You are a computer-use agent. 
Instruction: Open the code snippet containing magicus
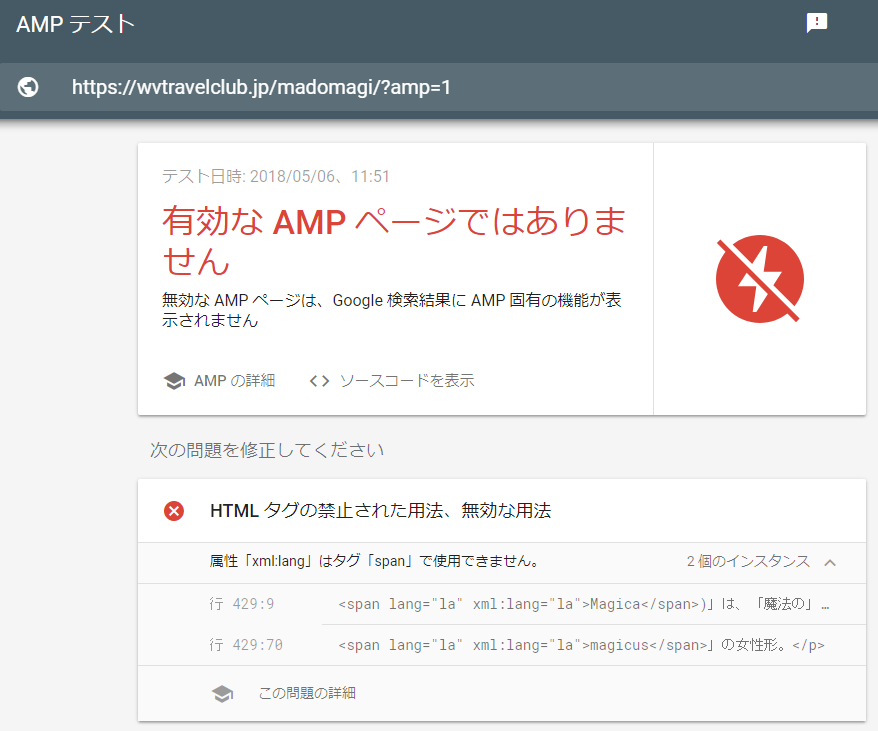pos(581,645)
